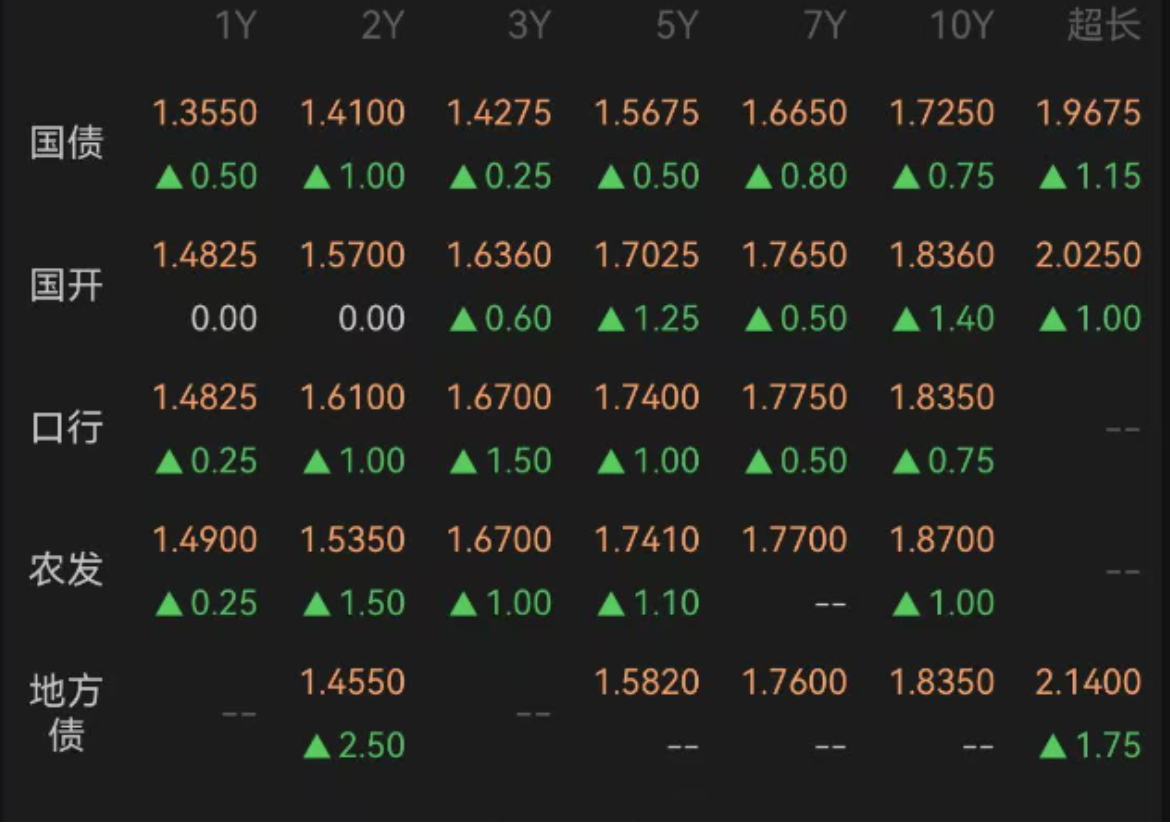Viewport: 1170px width, 826px height.
Task: Click 地方债 超长 yield 2.1400
Action: 1089,683
